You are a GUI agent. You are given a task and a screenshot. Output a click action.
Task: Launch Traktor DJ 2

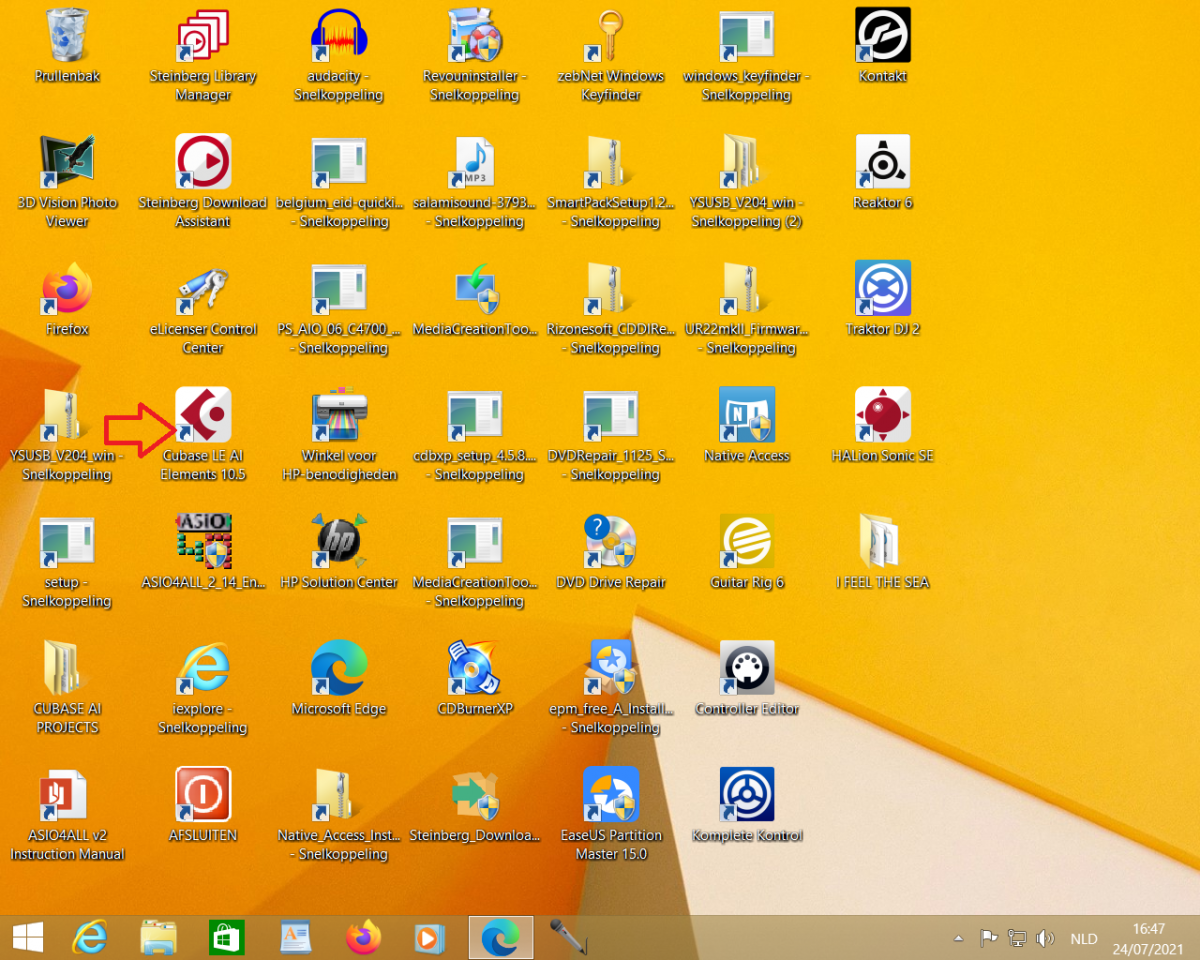(883, 288)
